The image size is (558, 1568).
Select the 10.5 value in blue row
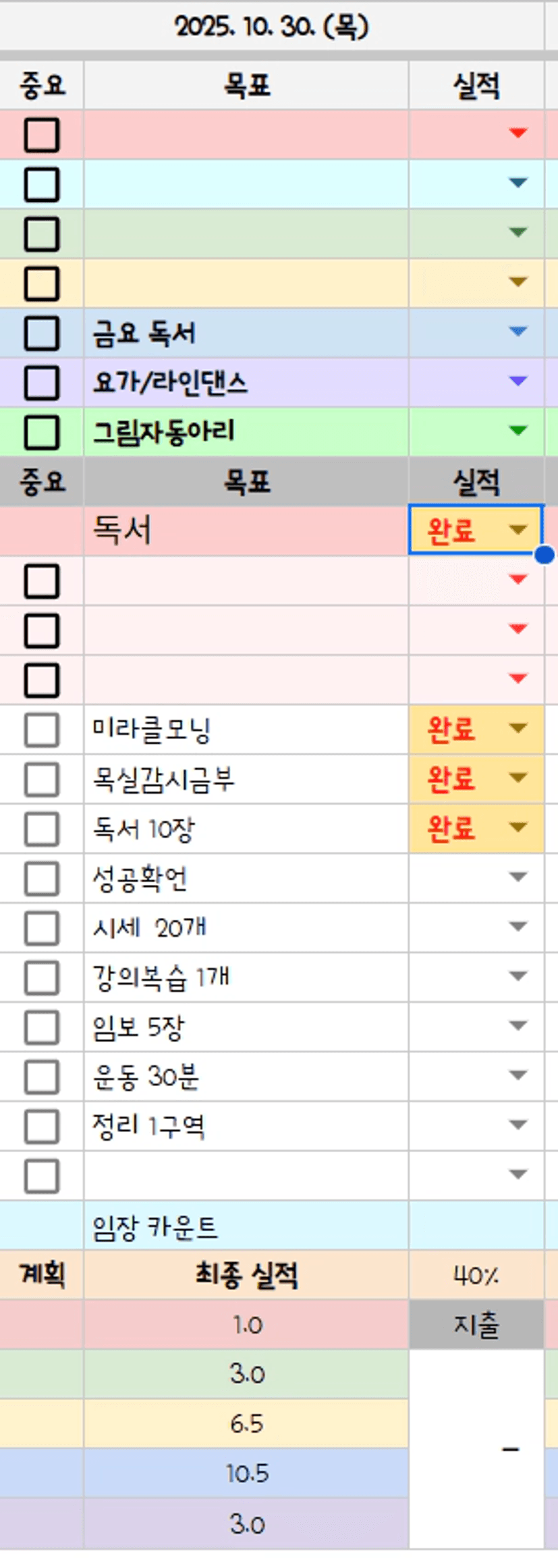pyautogui.click(x=246, y=1473)
